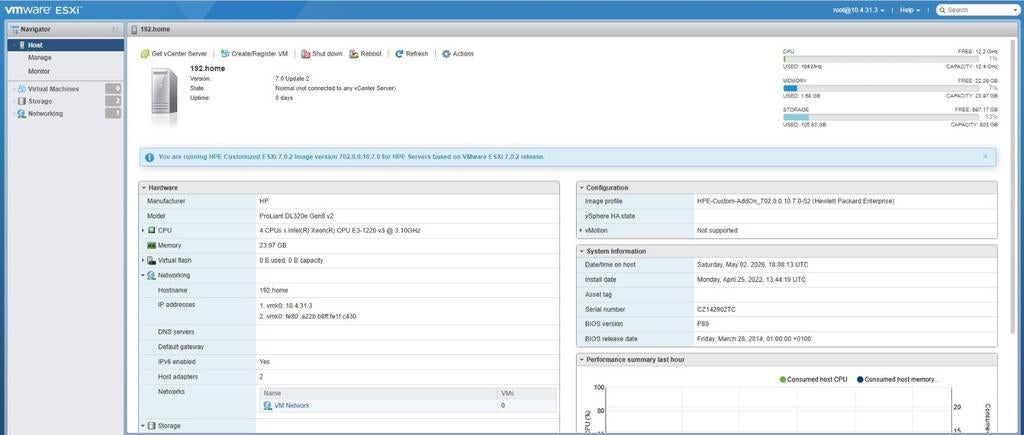Viewport: 1024px width, 435px height.
Task: Open Networking in Navigator
Action: [x=45, y=114]
